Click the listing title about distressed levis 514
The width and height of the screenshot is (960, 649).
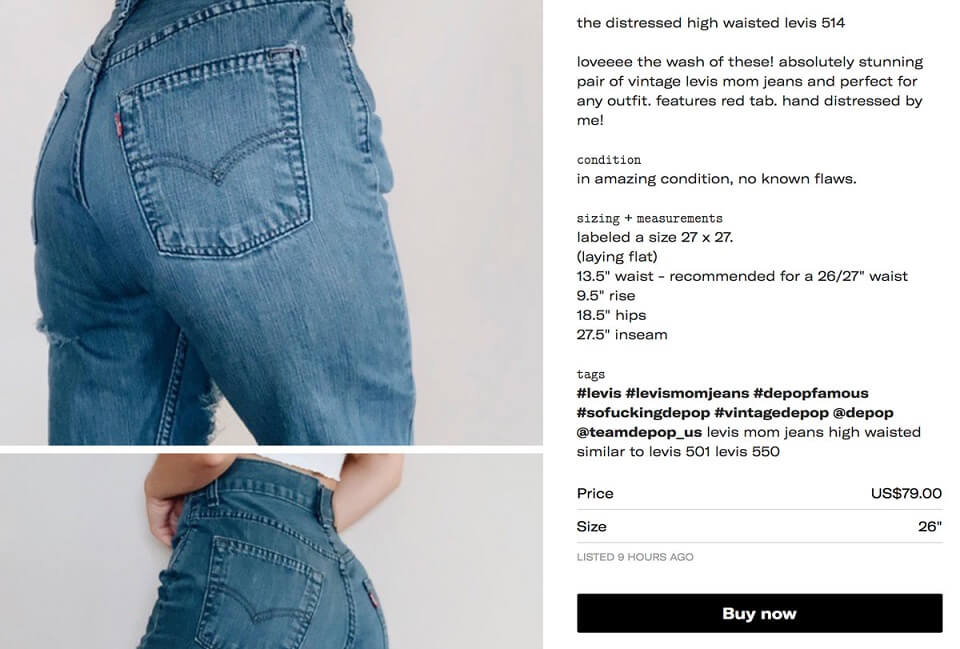click(x=710, y=23)
